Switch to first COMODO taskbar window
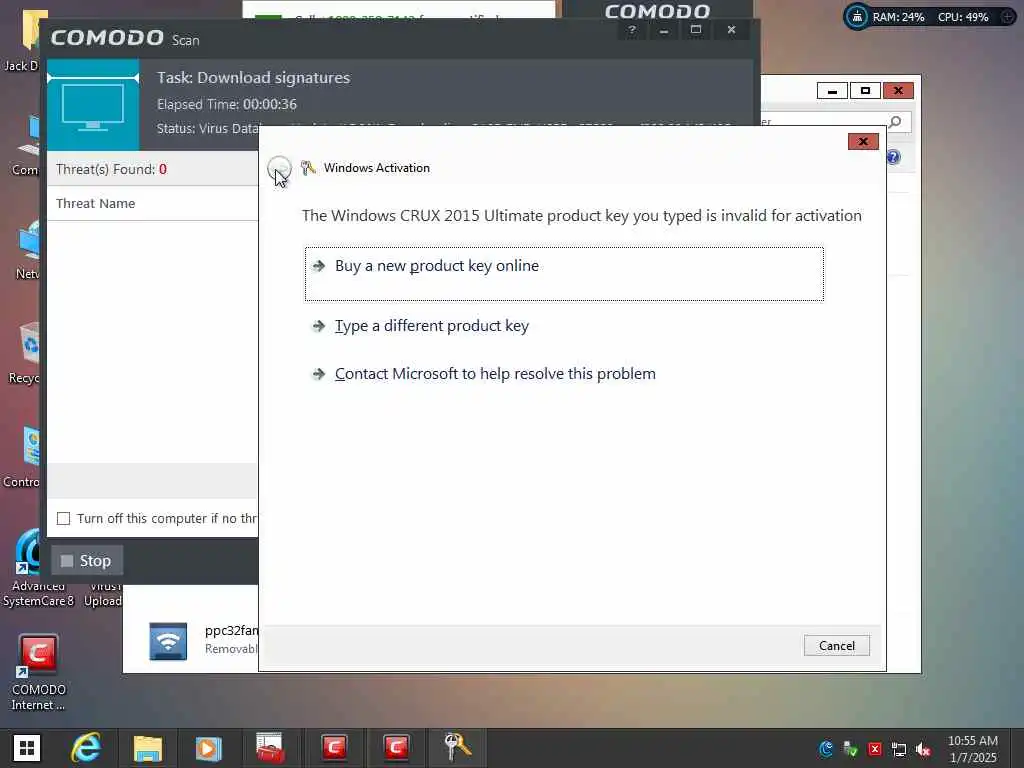 coord(334,747)
